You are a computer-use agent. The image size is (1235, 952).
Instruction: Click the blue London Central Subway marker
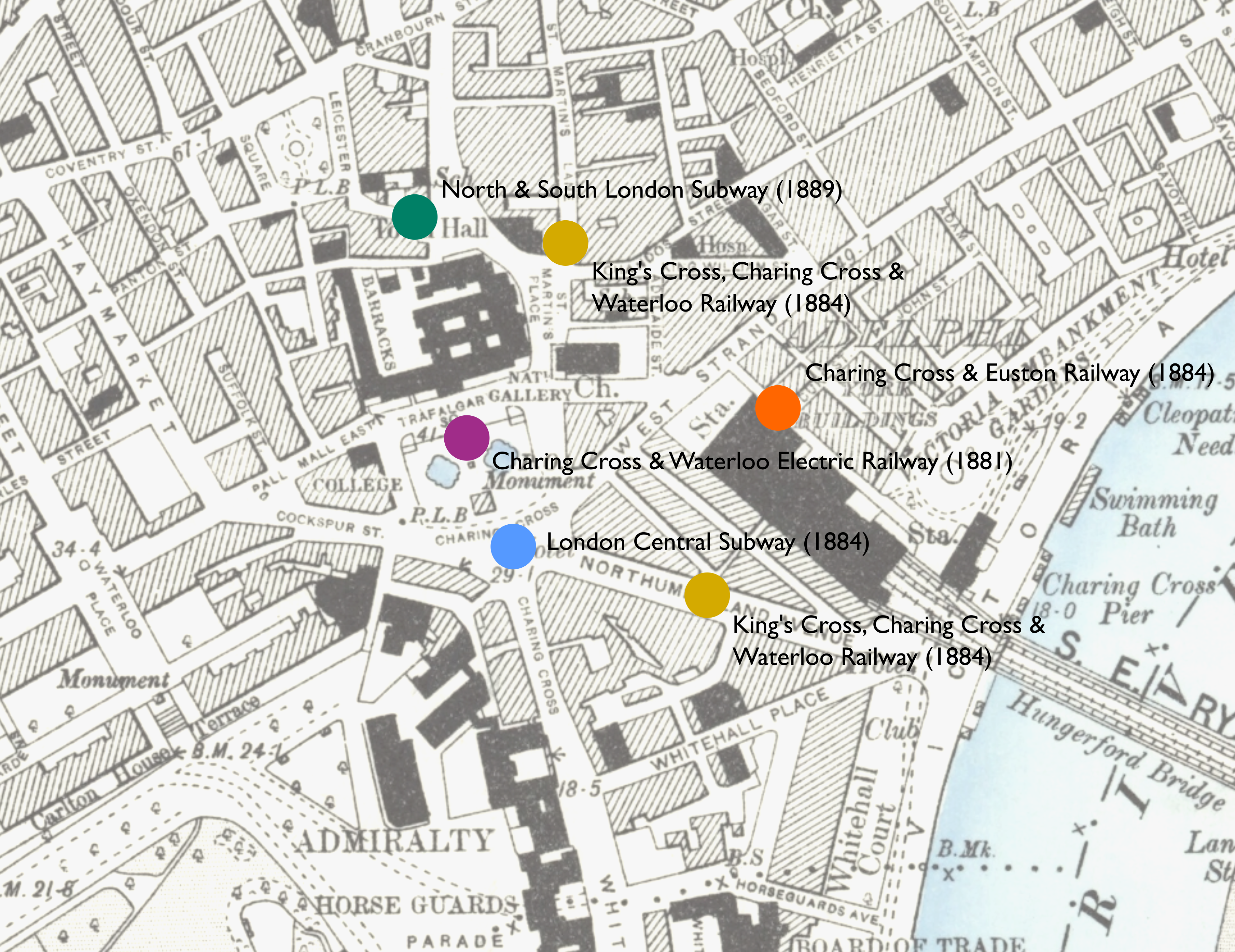[x=513, y=546]
